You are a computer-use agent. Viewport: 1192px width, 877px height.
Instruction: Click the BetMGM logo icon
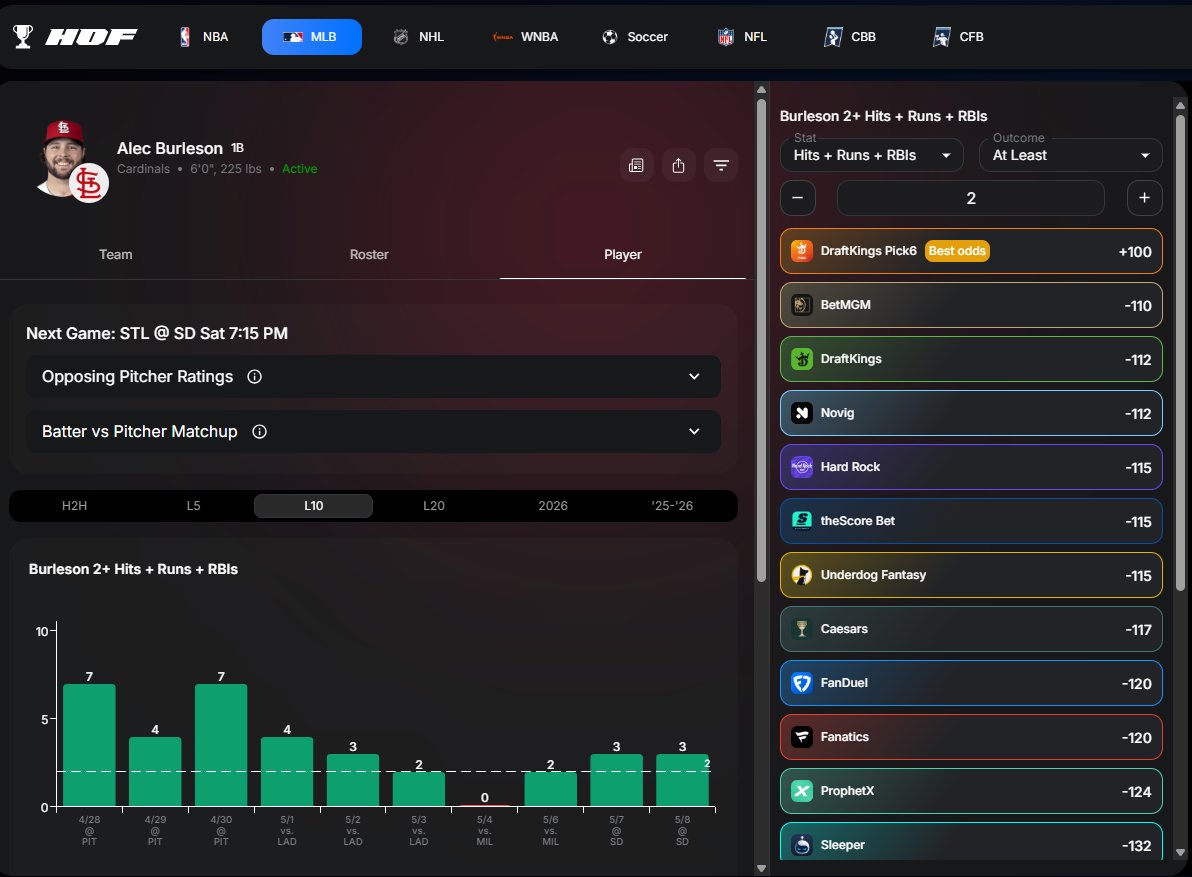click(x=802, y=305)
